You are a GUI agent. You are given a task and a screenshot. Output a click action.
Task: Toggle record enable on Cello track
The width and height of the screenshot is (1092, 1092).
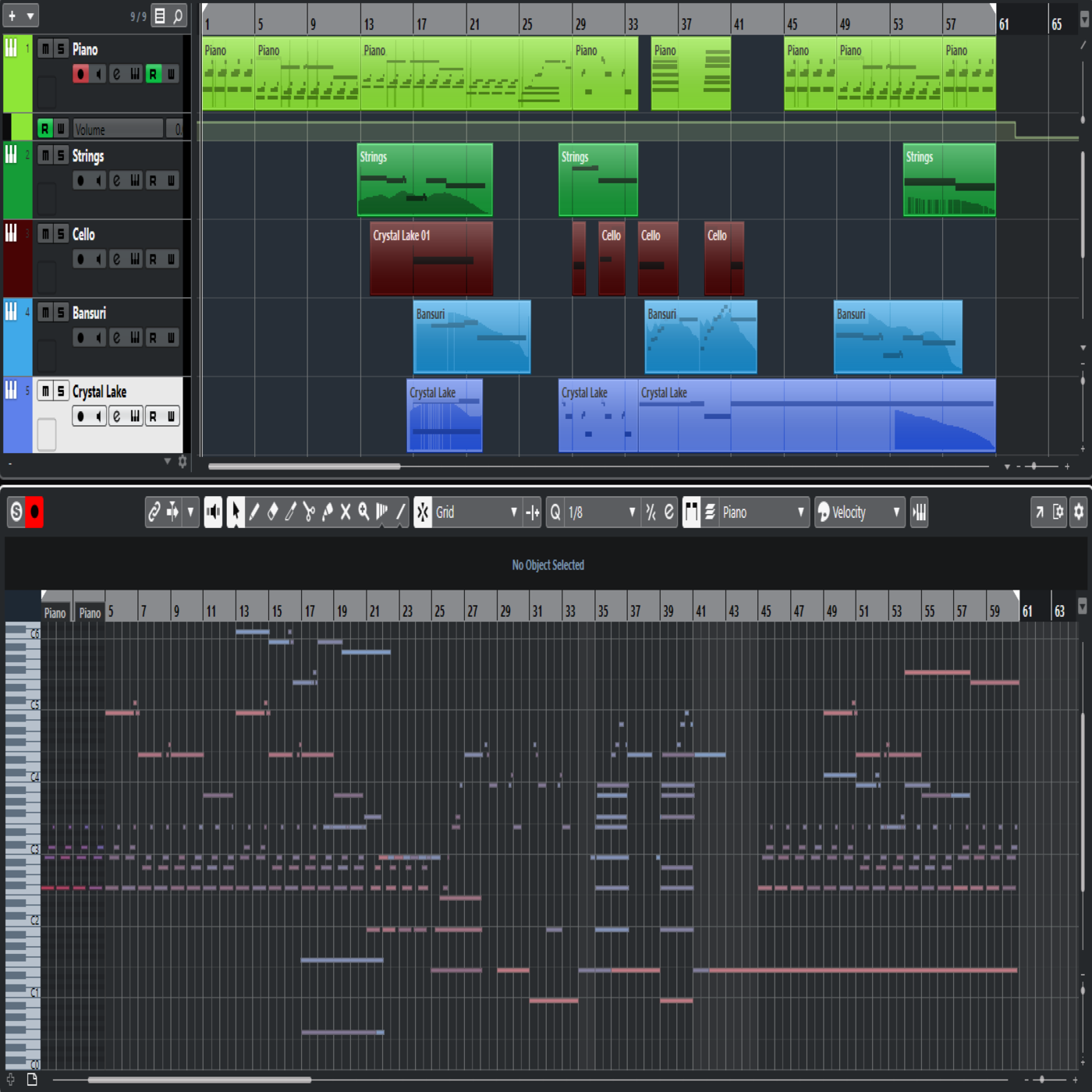[x=80, y=259]
